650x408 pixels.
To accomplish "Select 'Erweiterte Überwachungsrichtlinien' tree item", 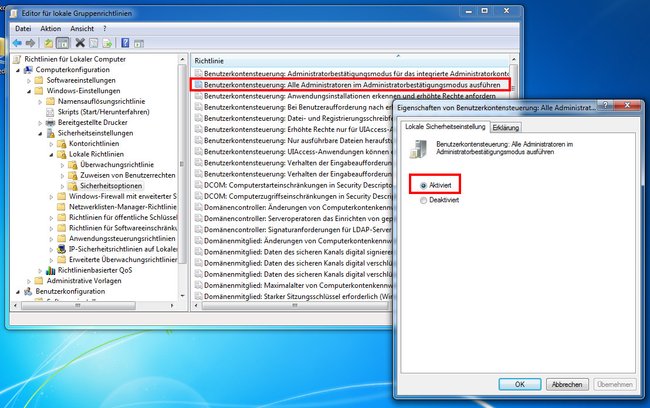I will point(123,260).
